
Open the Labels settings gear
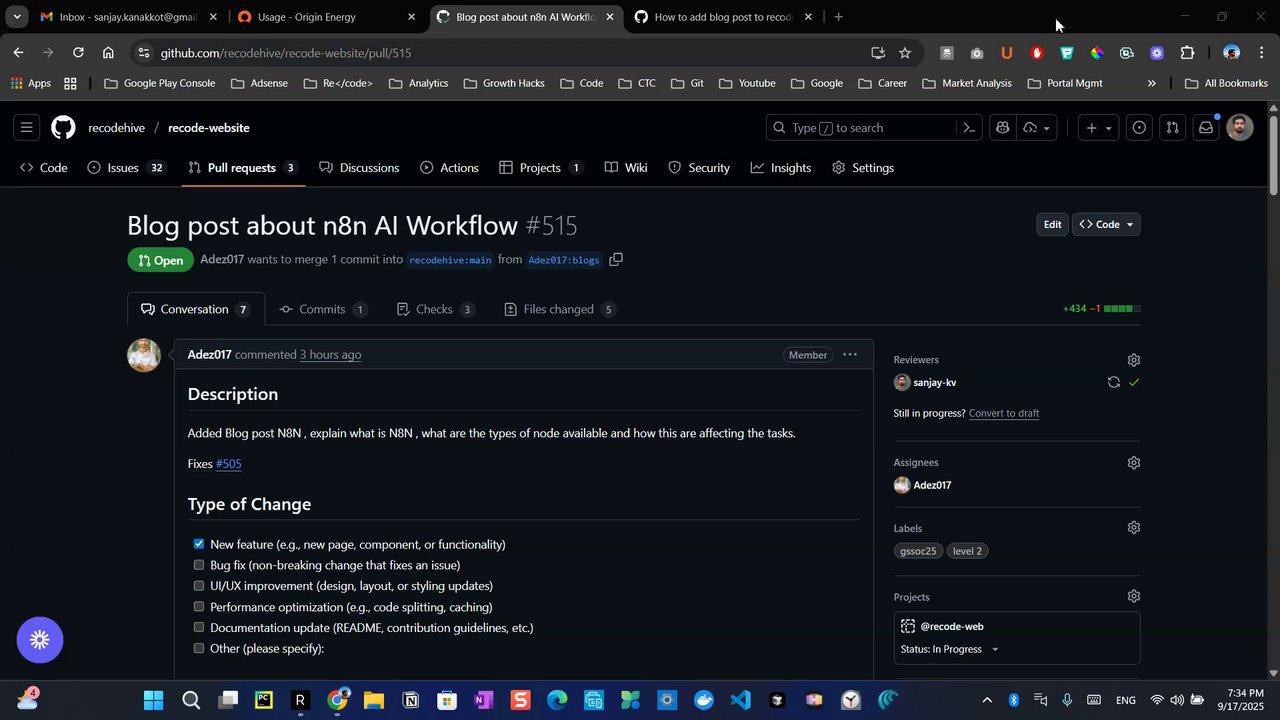coord(1133,528)
